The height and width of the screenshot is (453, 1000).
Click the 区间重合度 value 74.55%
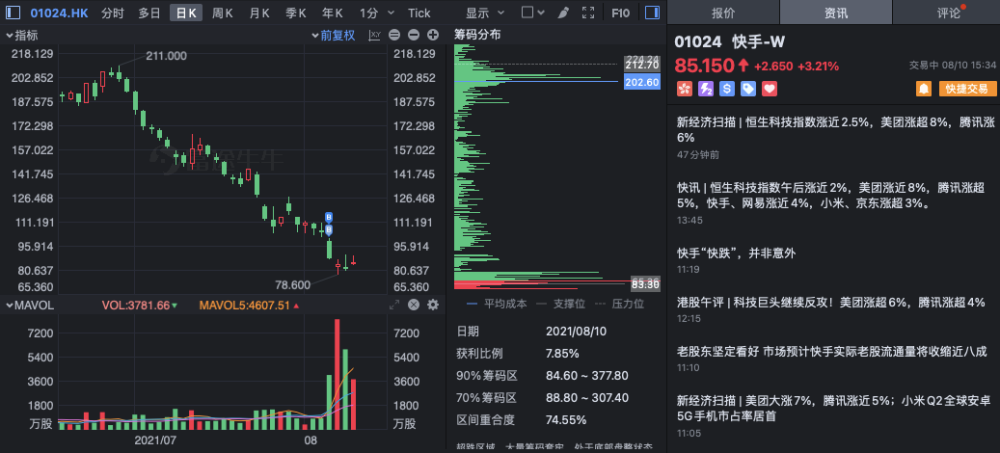point(566,420)
